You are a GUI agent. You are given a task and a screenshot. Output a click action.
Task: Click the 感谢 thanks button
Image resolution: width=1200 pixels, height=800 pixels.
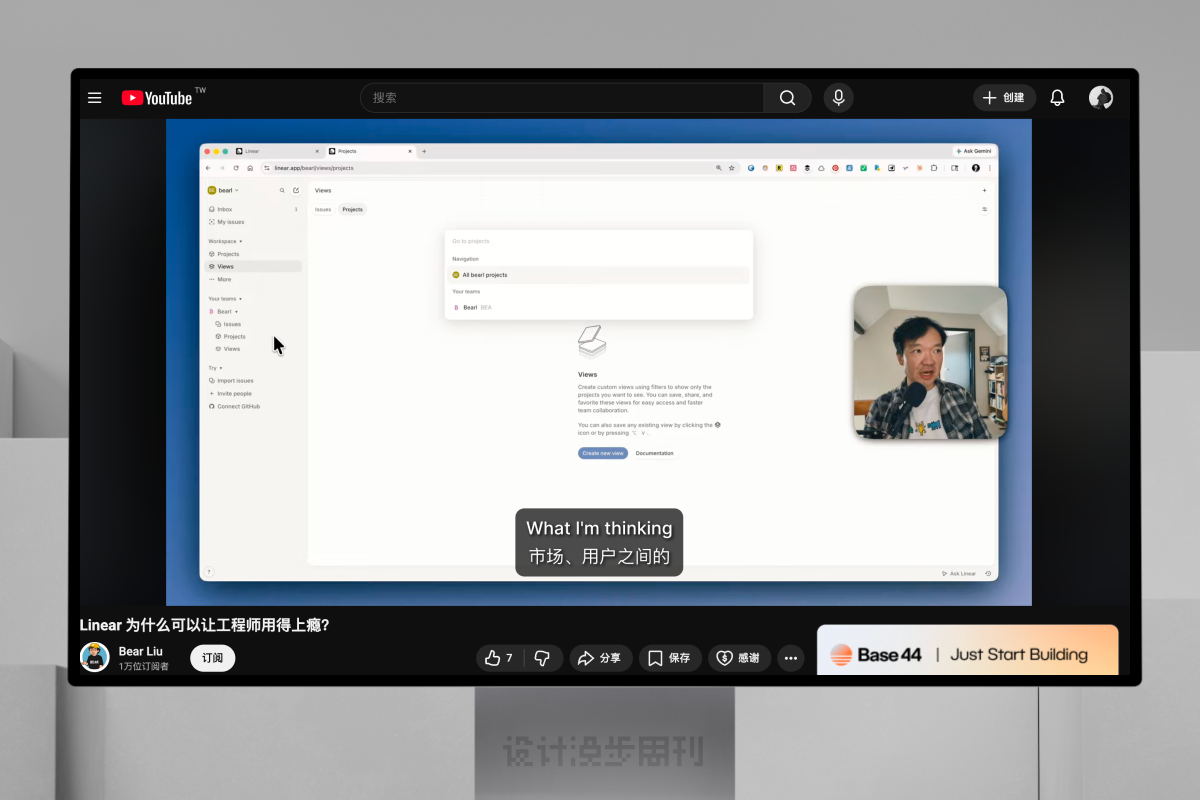point(740,658)
